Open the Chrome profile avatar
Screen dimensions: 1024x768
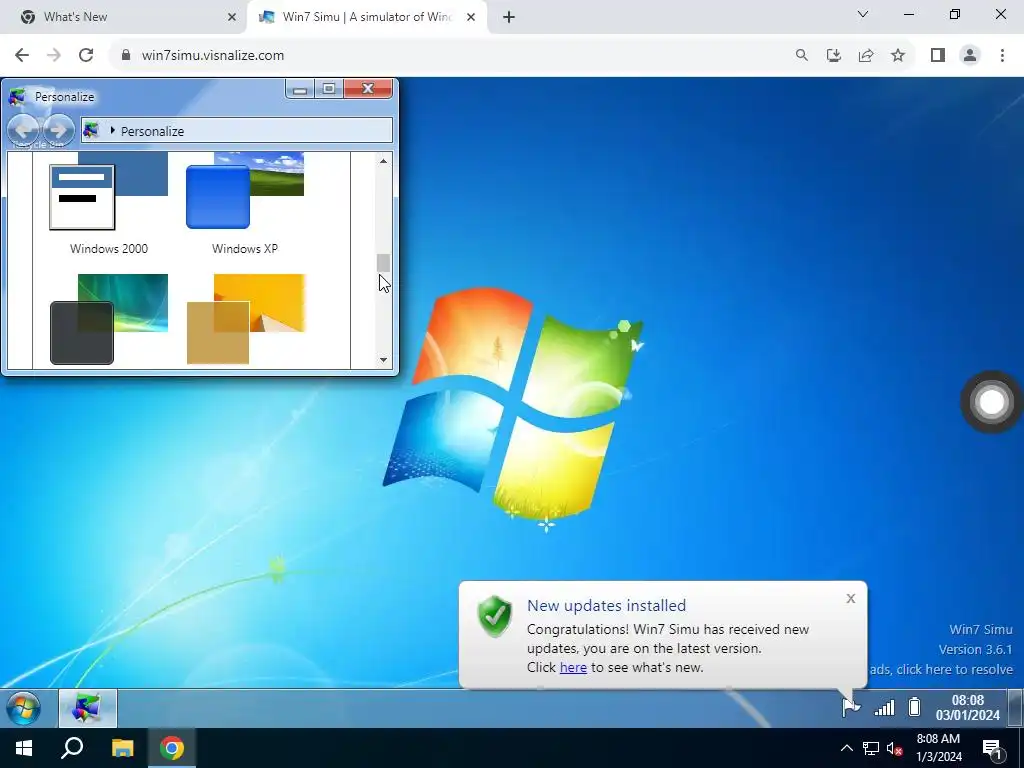(x=970, y=56)
